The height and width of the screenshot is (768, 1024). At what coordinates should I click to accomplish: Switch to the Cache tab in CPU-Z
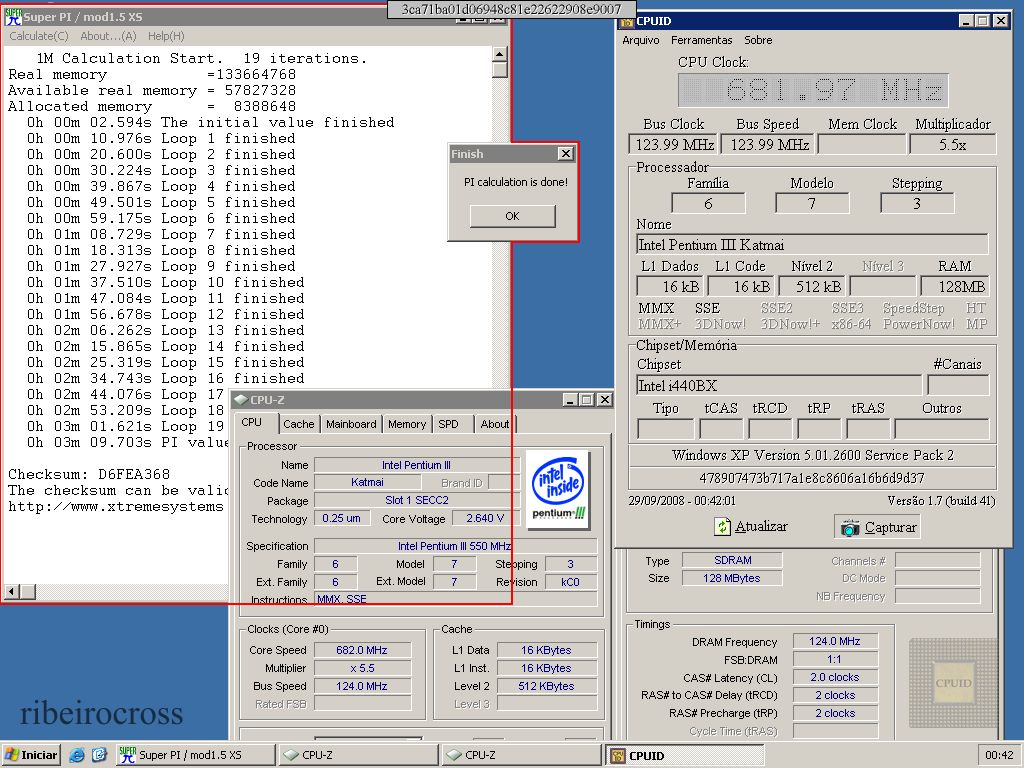(298, 424)
